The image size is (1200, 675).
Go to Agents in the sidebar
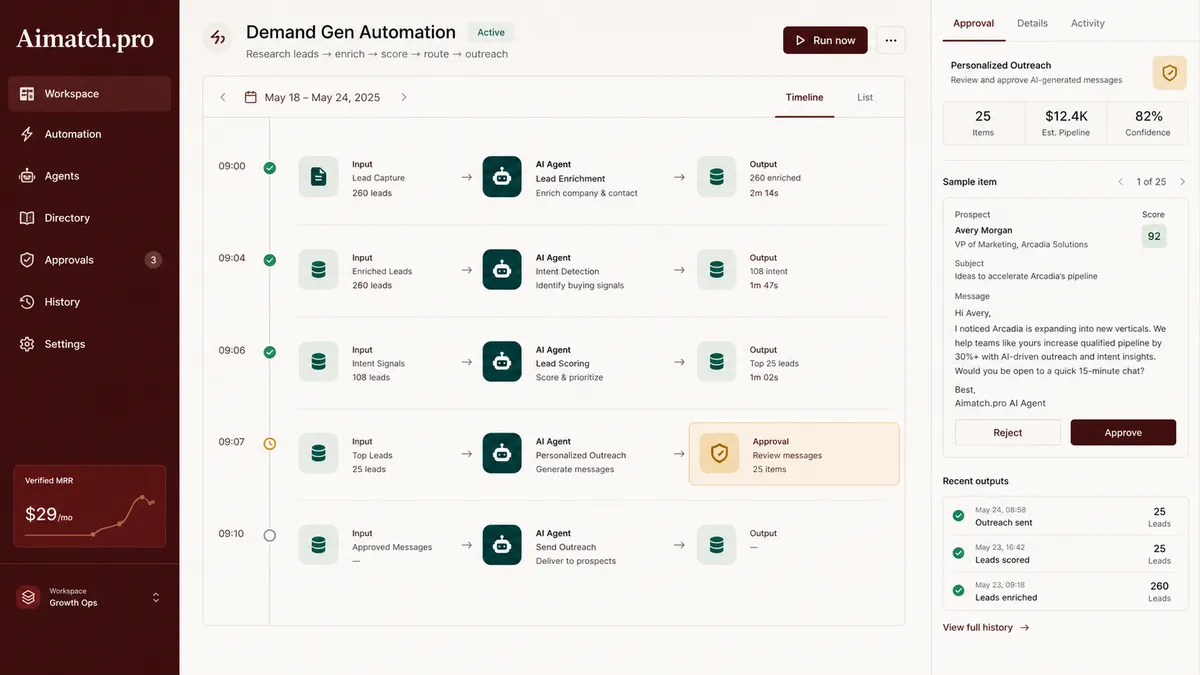(89, 176)
